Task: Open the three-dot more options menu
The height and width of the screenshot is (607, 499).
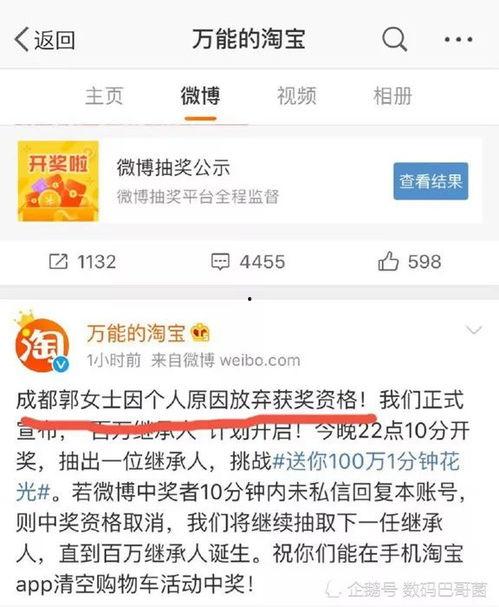Action: [458, 39]
